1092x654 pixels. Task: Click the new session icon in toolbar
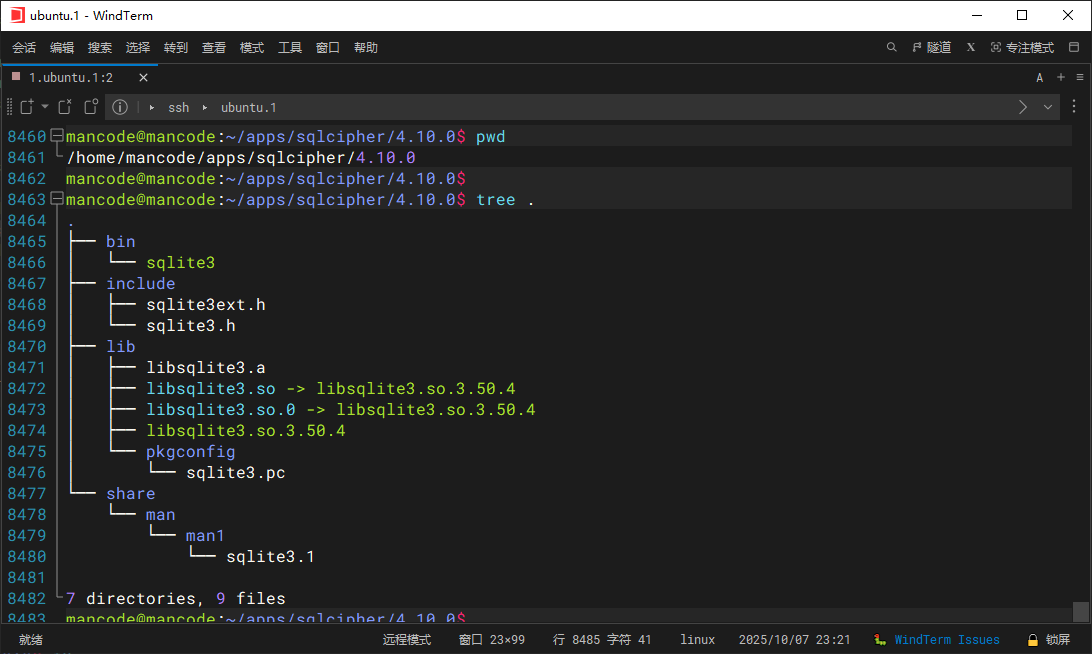[x=27, y=107]
